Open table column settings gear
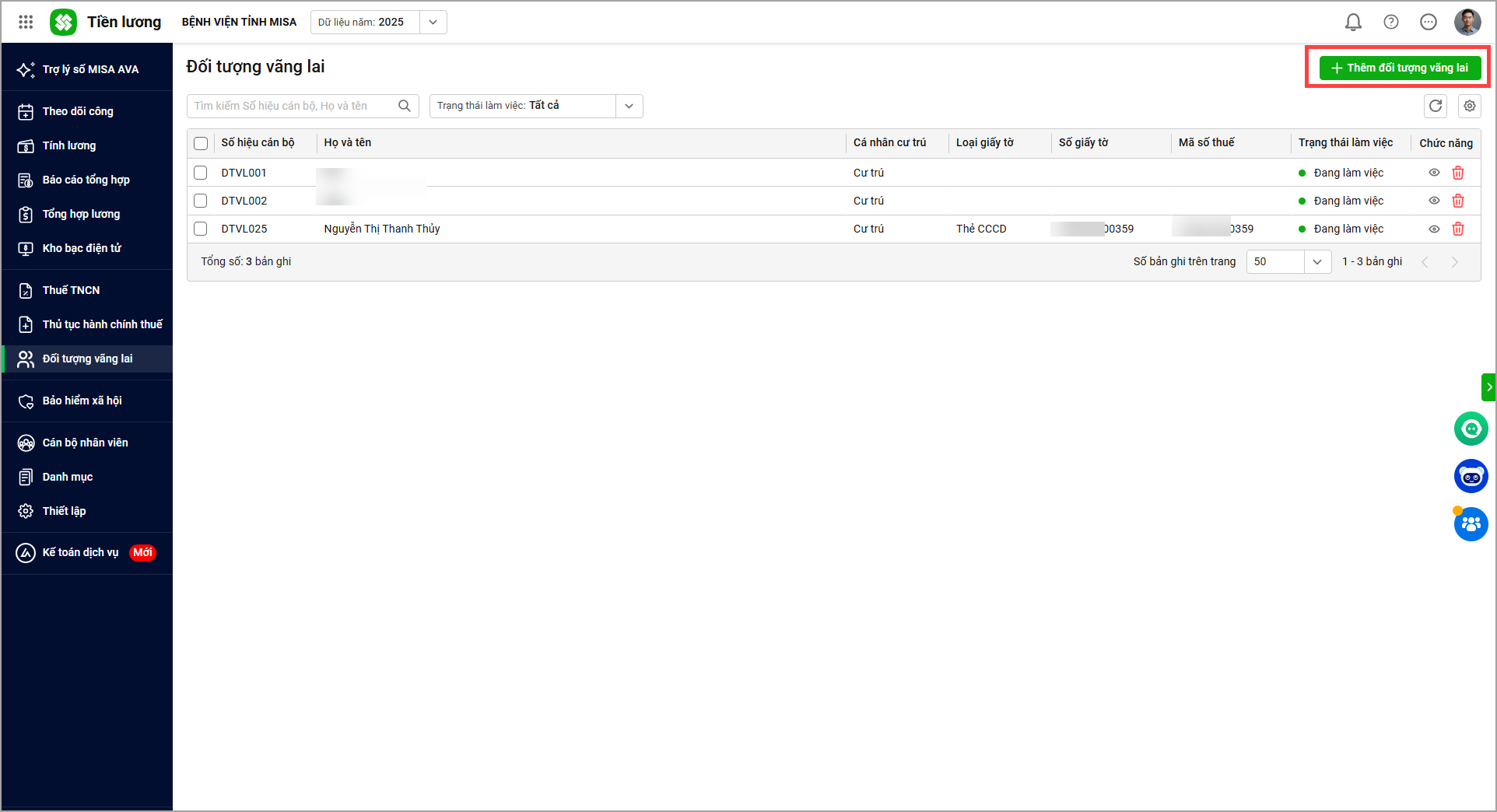 click(x=1469, y=106)
